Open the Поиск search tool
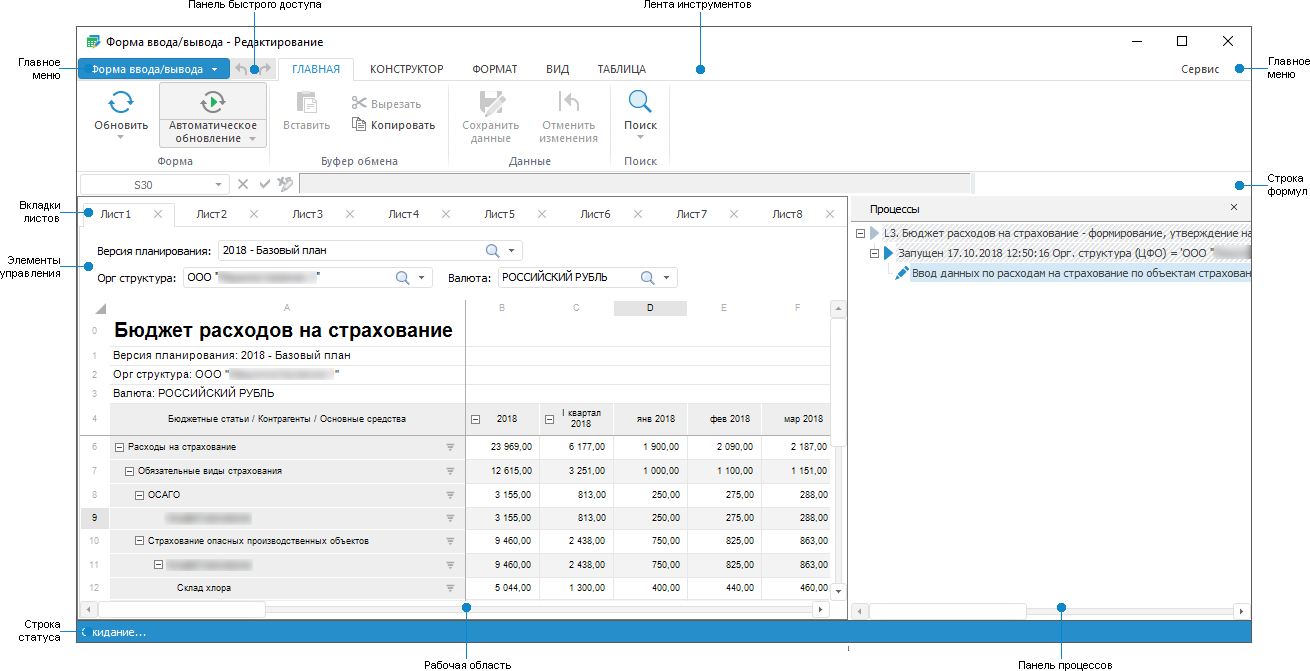The image size is (1310, 671). pos(640,102)
